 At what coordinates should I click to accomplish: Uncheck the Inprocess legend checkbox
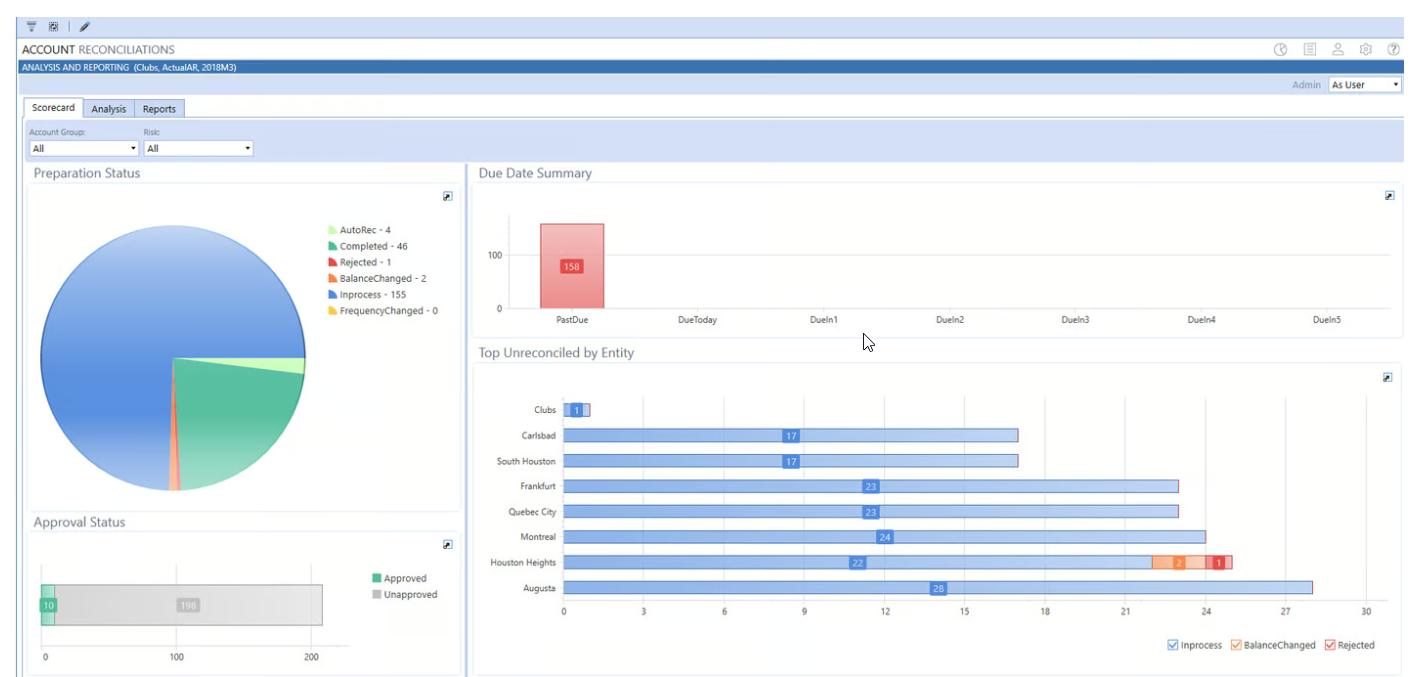[x=1173, y=645]
